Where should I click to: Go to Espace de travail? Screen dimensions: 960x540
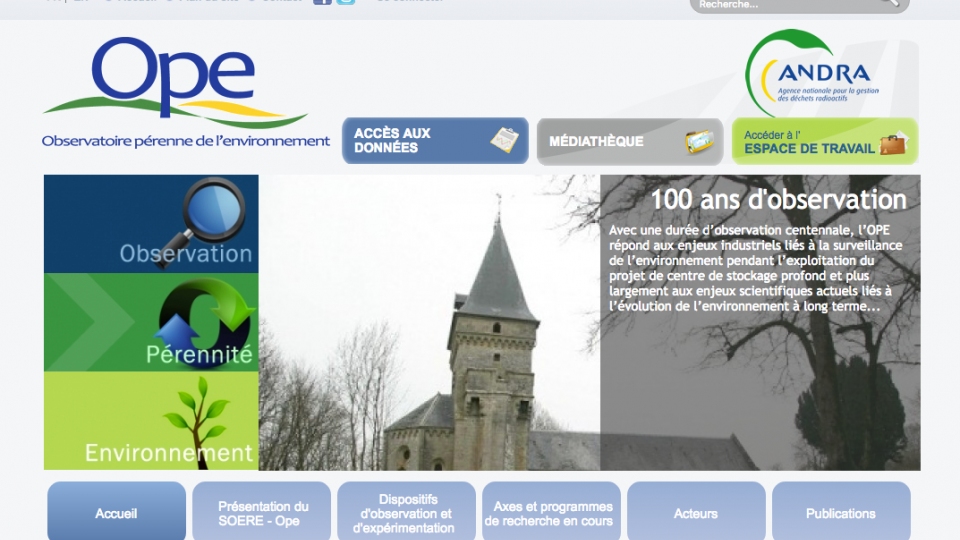click(x=825, y=141)
